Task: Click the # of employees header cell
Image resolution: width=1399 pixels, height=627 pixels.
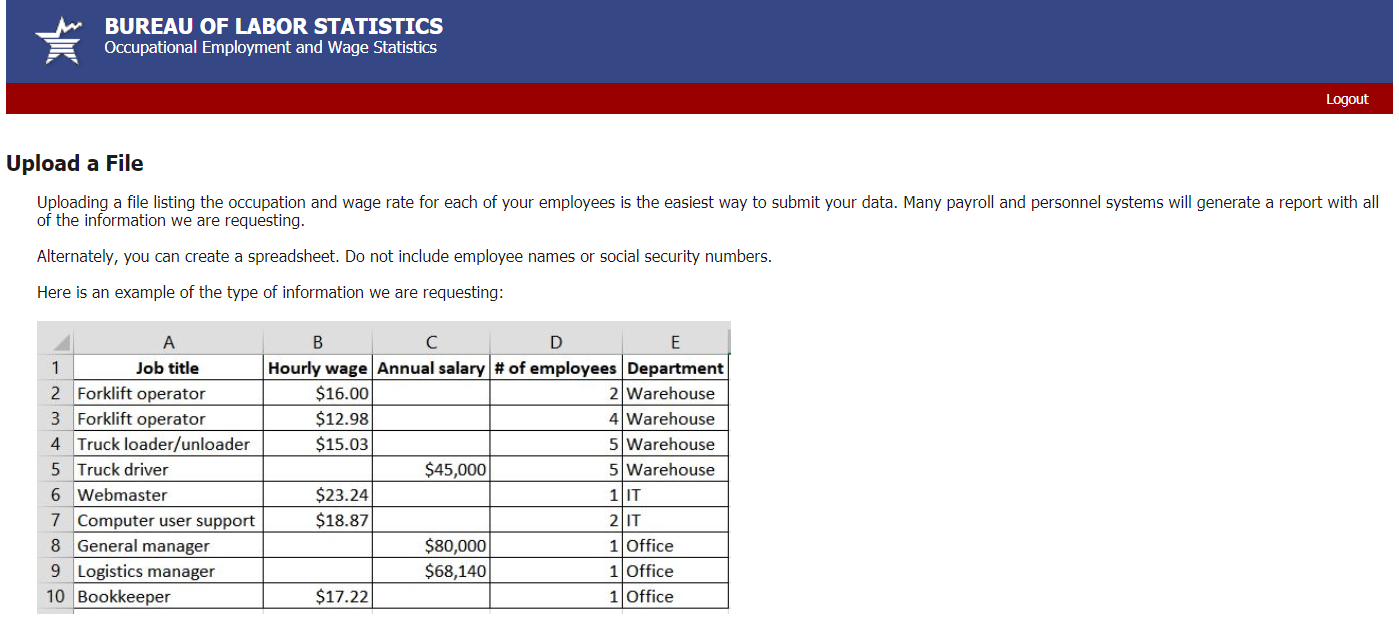Action: [556, 368]
